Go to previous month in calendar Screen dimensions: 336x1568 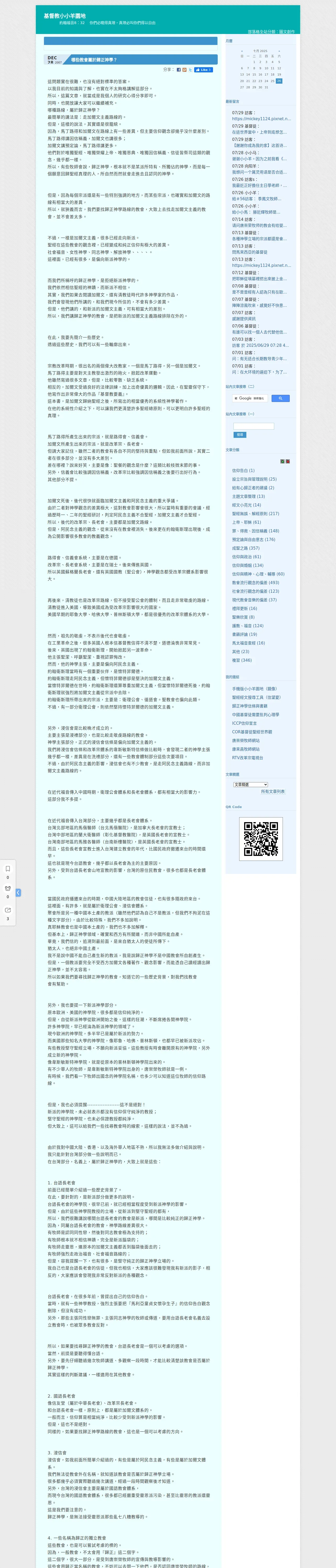(x=242, y=51)
